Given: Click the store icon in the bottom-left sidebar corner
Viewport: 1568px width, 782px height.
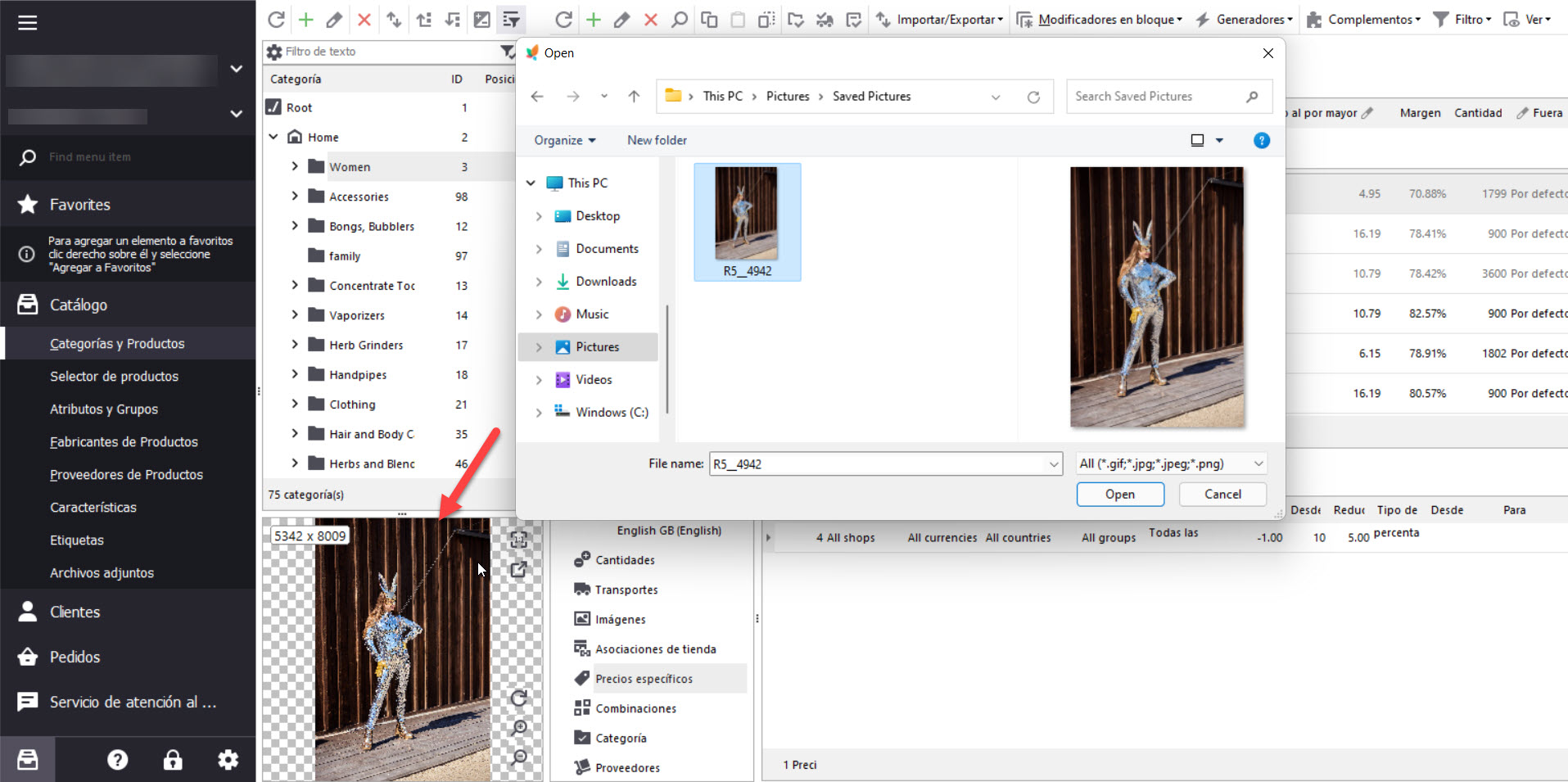Looking at the screenshot, I should (x=28, y=760).
